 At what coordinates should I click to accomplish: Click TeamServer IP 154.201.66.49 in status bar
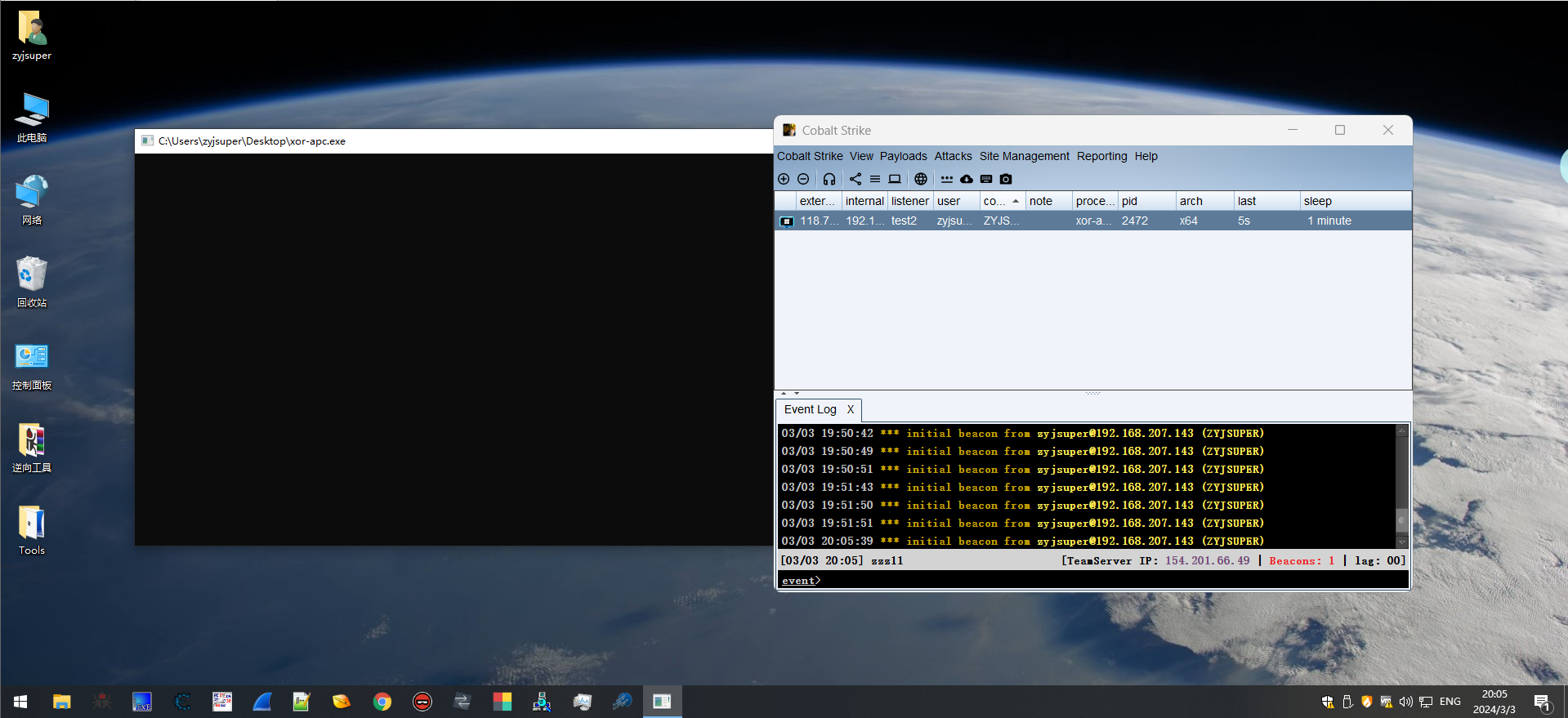coord(1207,560)
